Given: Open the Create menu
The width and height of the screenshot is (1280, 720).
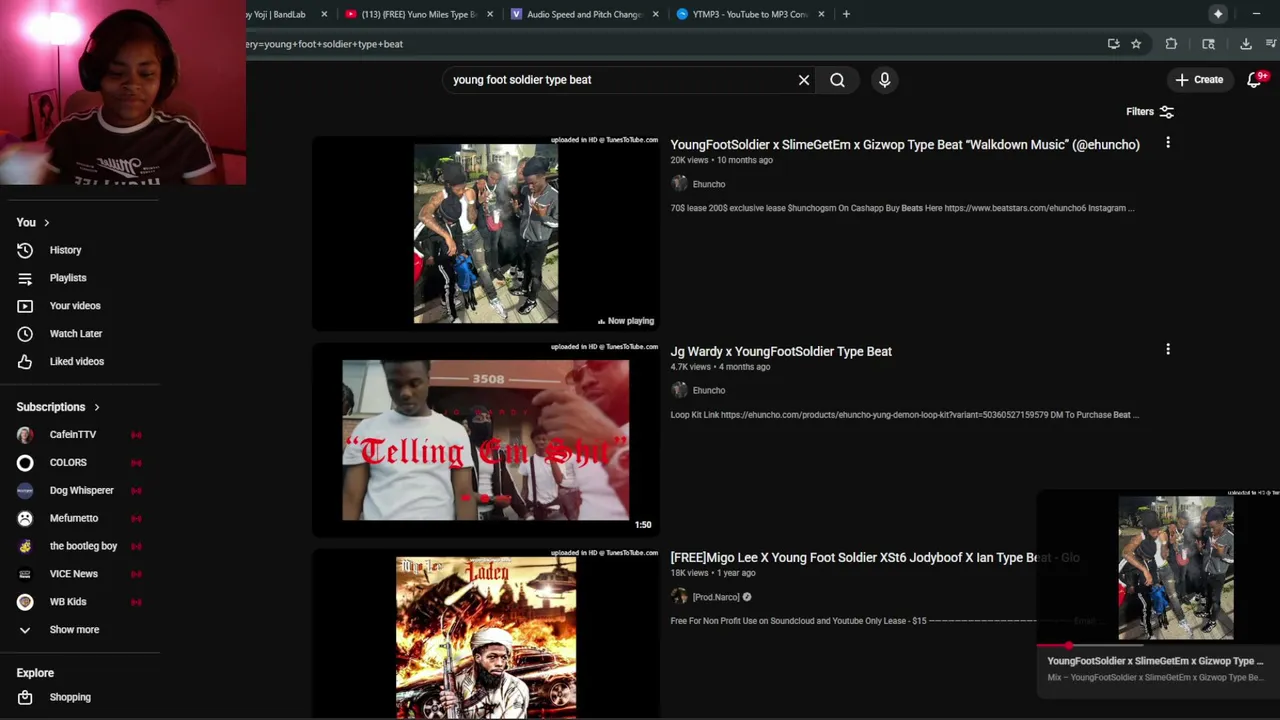Looking at the screenshot, I should tap(1199, 80).
